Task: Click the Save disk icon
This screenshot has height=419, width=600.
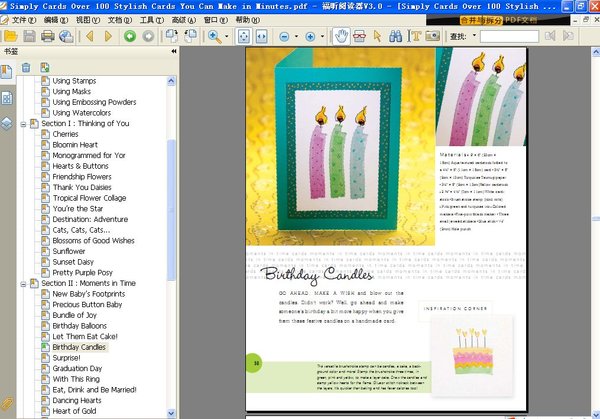Action: pos(29,36)
